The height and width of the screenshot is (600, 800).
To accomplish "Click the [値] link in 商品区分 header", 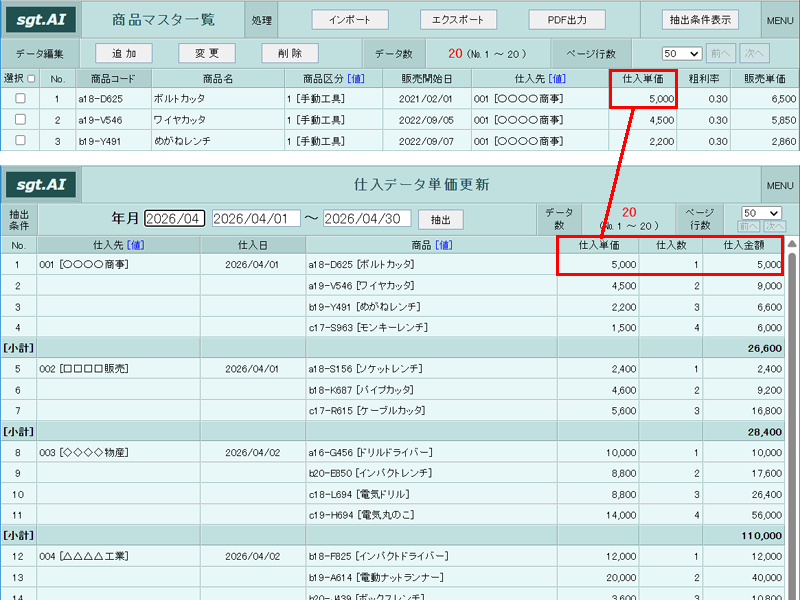I will click(x=356, y=79).
